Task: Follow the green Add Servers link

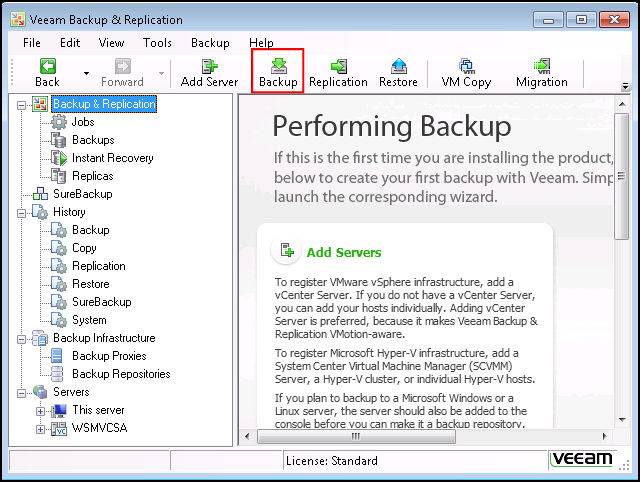Action: click(344, 253)
